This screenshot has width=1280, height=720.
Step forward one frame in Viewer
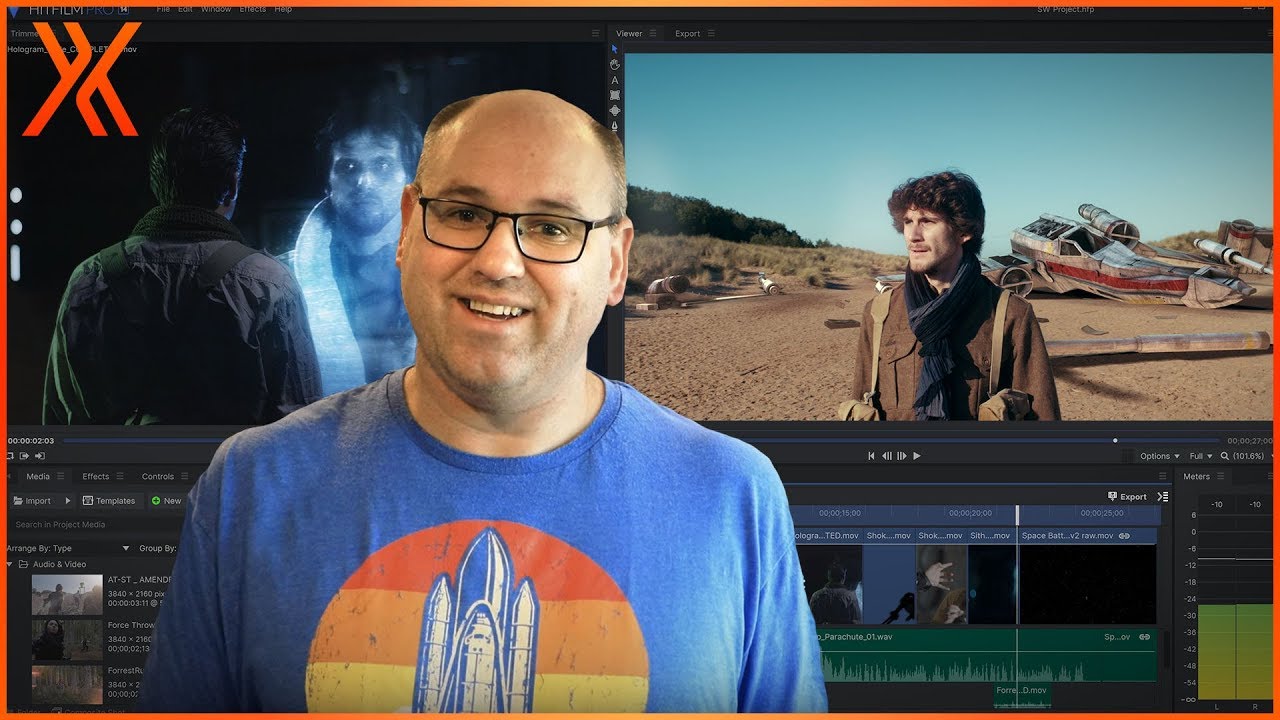coord(902,456)
